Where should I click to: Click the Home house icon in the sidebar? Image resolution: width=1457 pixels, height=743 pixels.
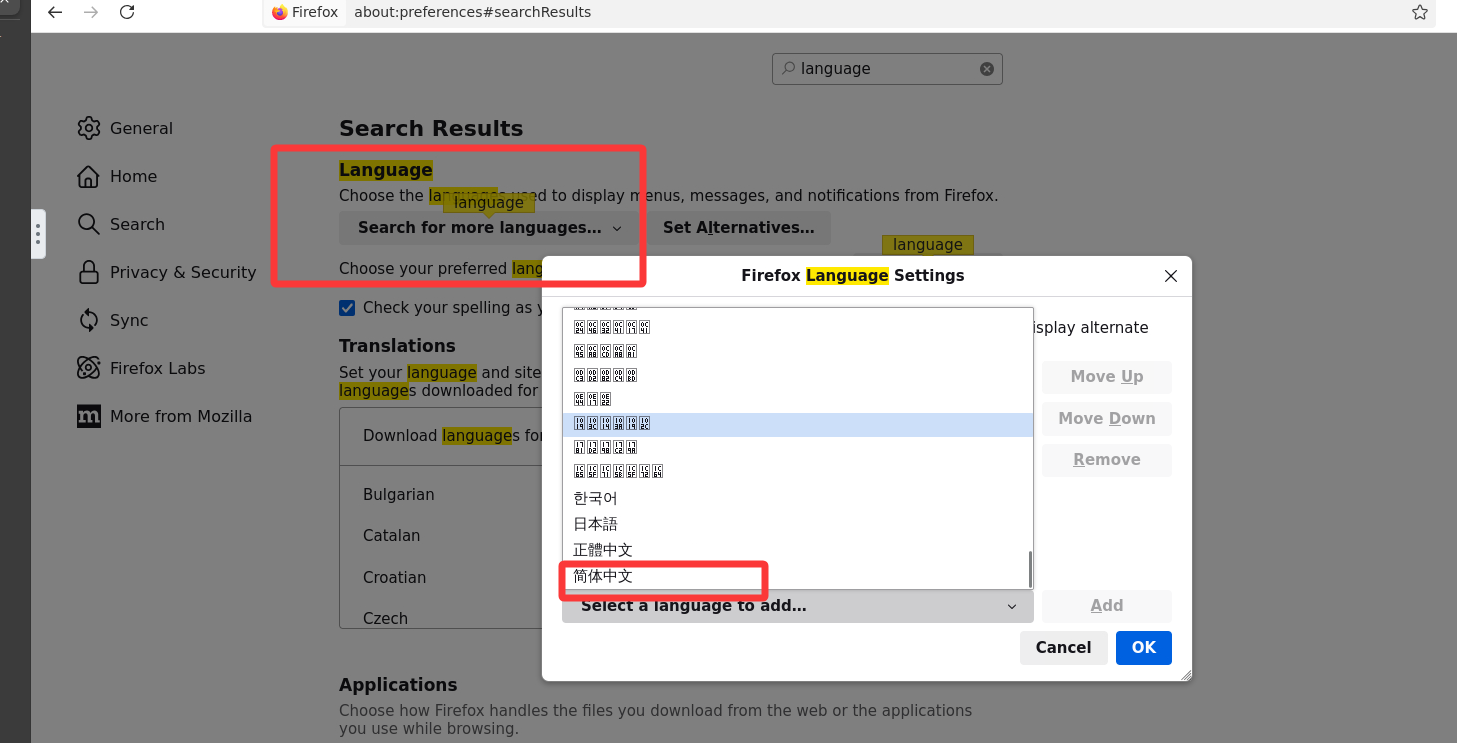click(x=89, y=176)
